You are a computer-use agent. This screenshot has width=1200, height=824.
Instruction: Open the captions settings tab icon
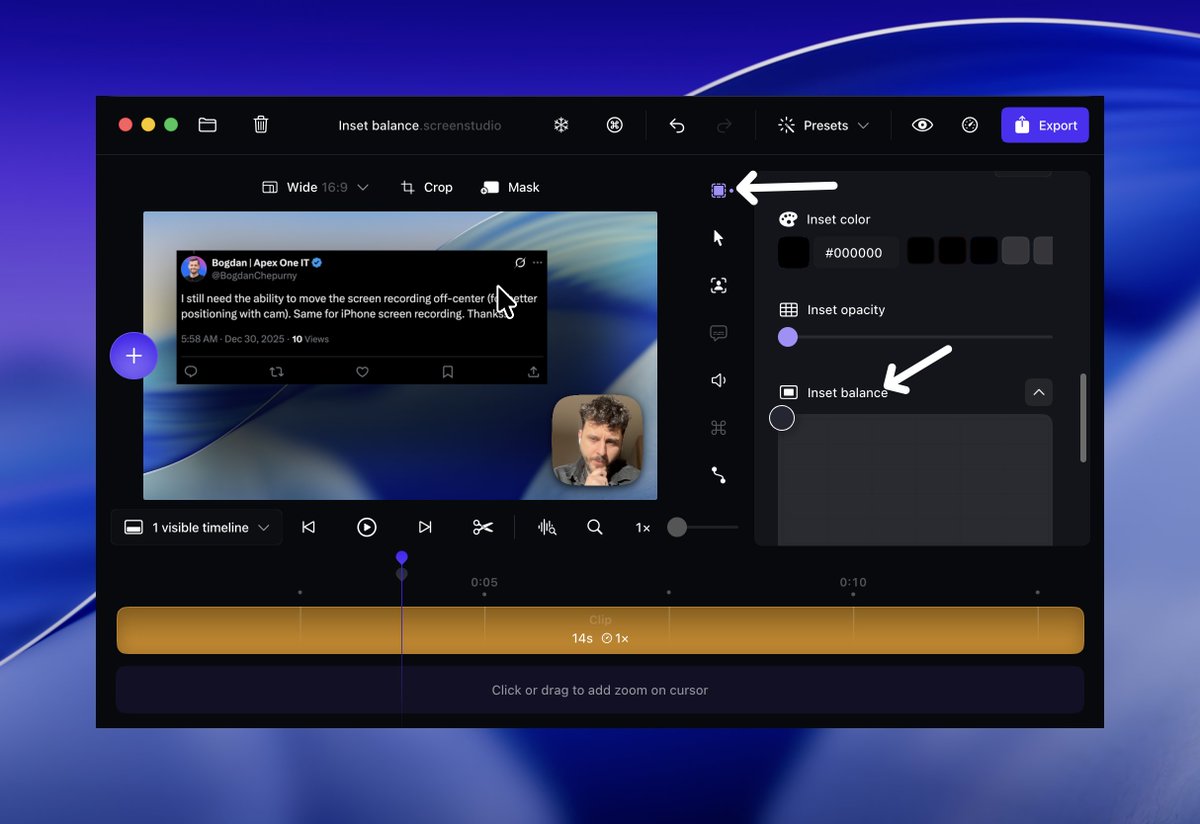tap(718, 333)
